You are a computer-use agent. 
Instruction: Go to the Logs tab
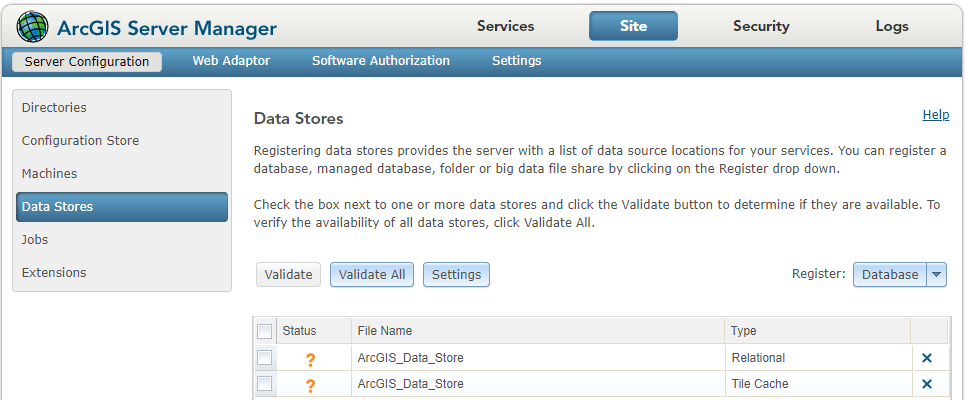click(892, 26)
